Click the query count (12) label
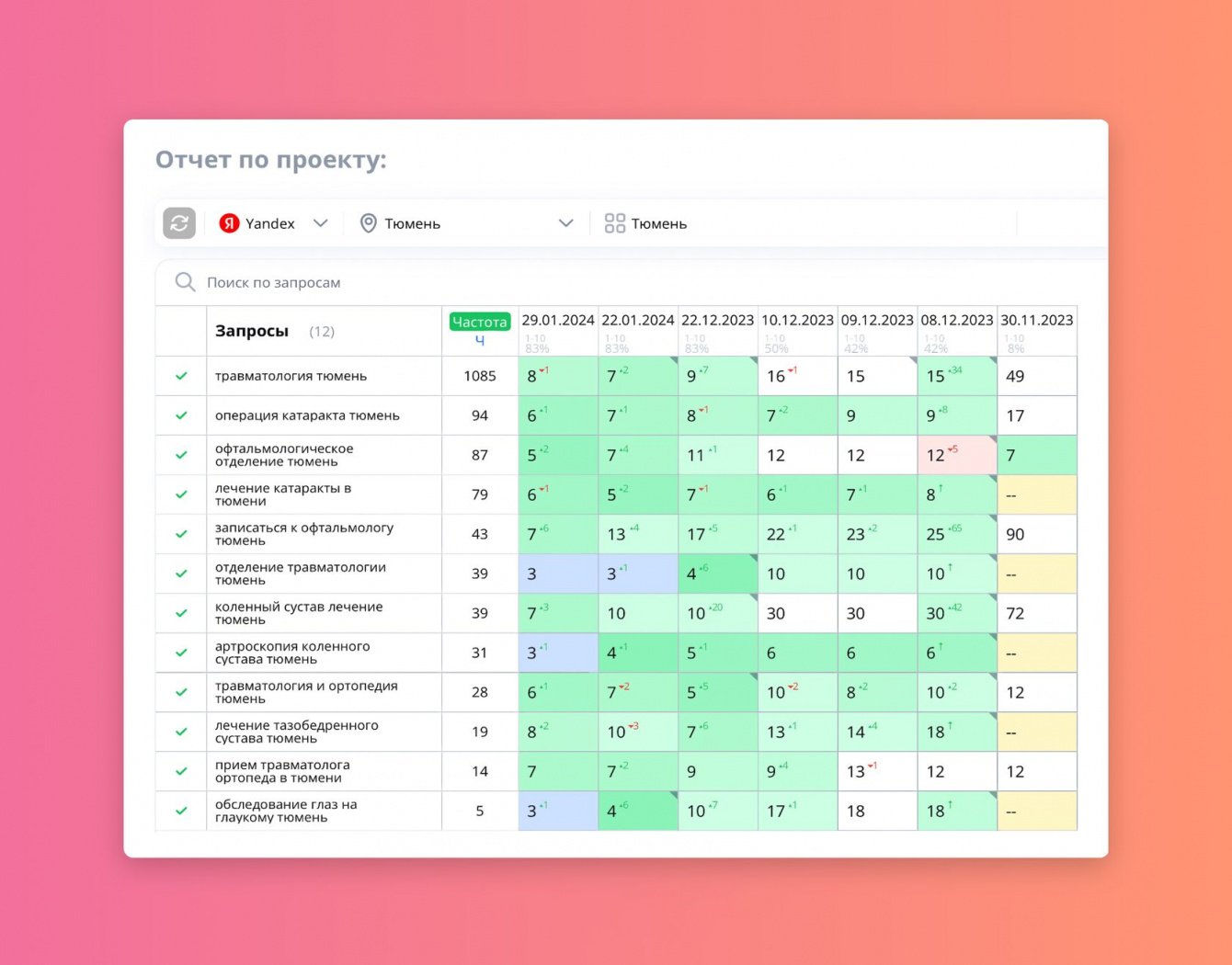 322,332
